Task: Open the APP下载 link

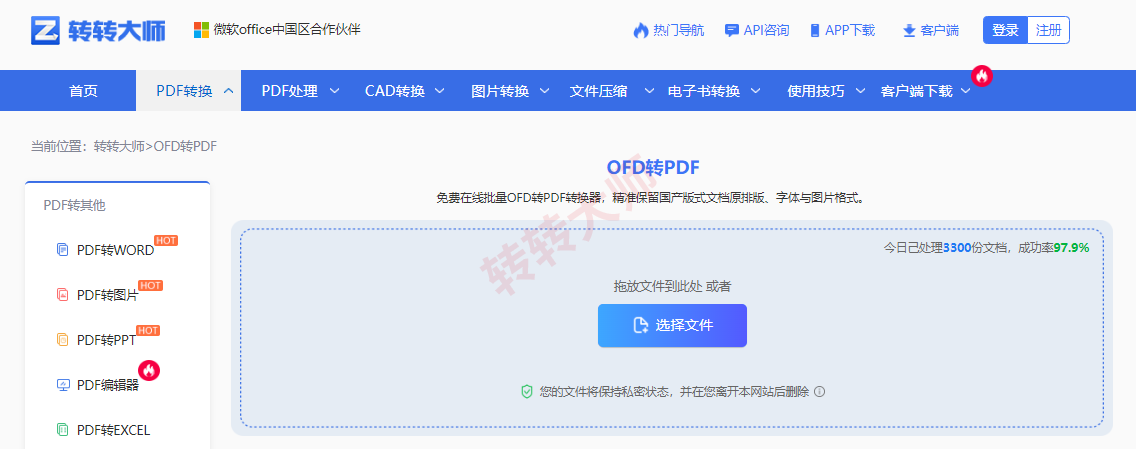Action: tap(850, 30)
